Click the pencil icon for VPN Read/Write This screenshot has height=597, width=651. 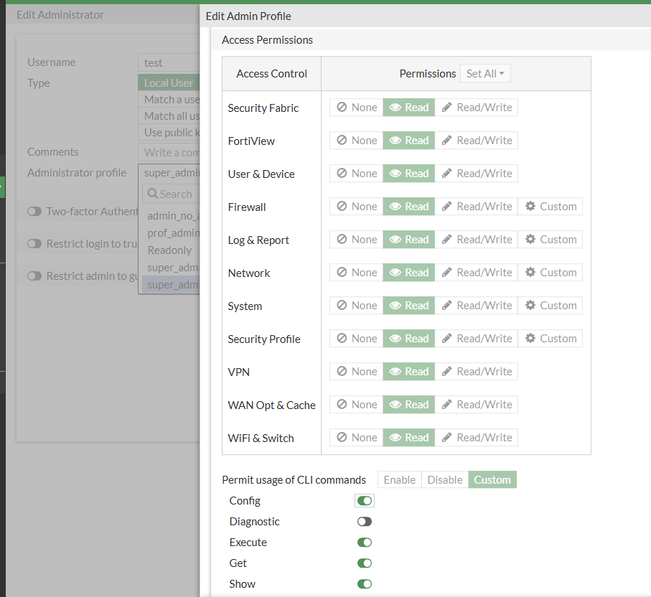pos(447,372)
